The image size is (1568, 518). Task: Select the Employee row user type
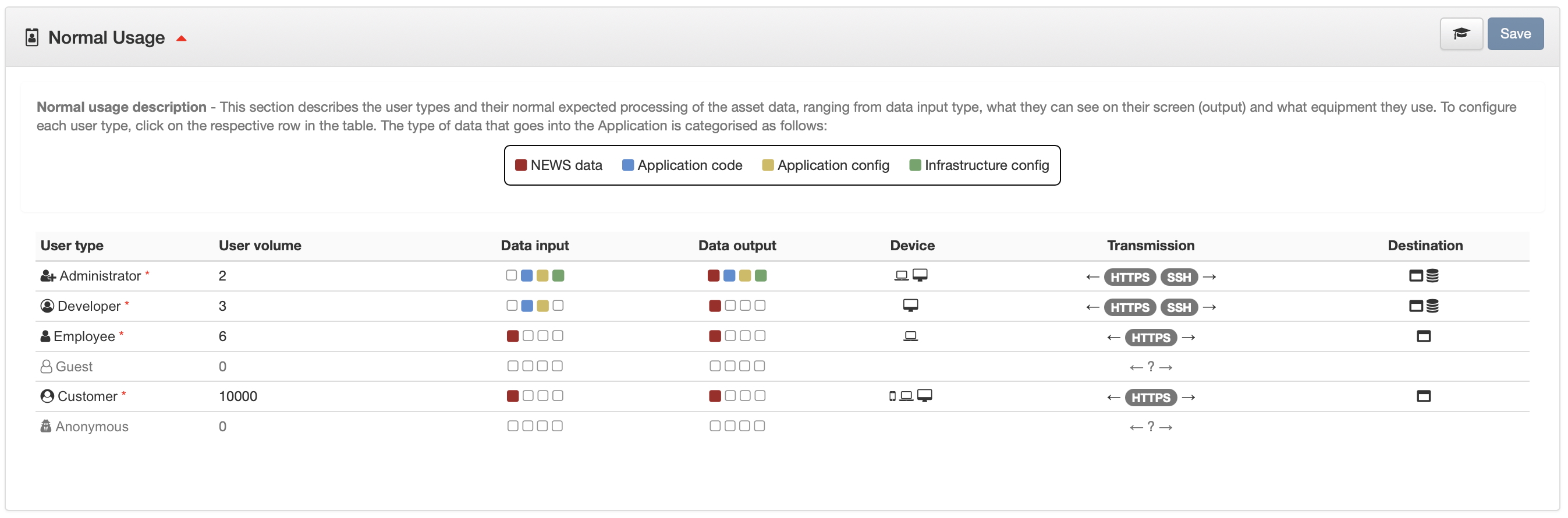pos(84,336)
